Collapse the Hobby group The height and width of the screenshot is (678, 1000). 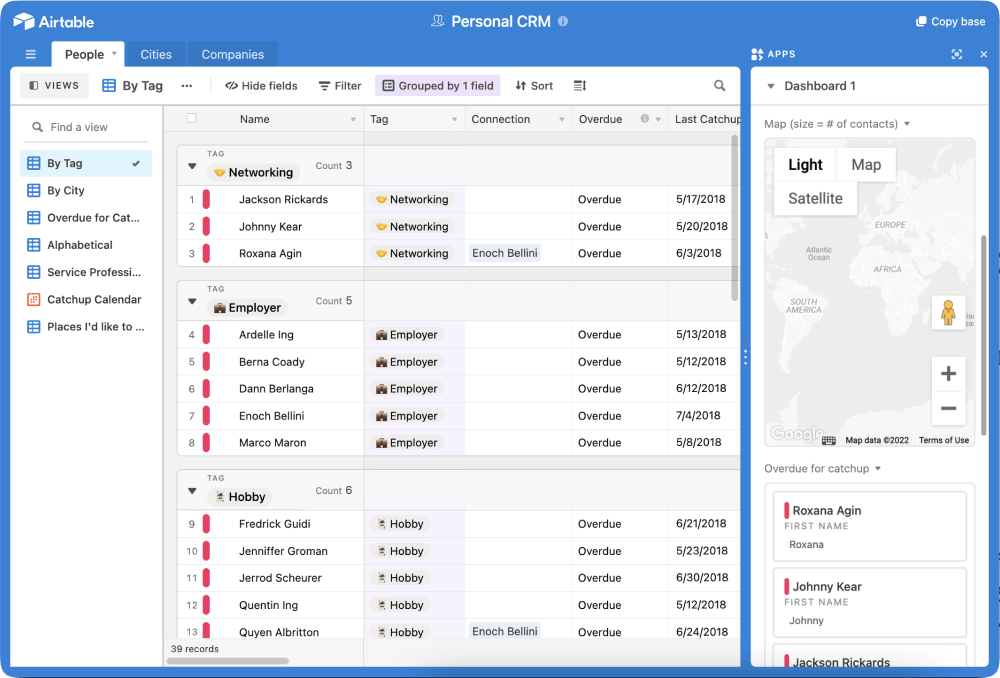click(x=192, y=491)
